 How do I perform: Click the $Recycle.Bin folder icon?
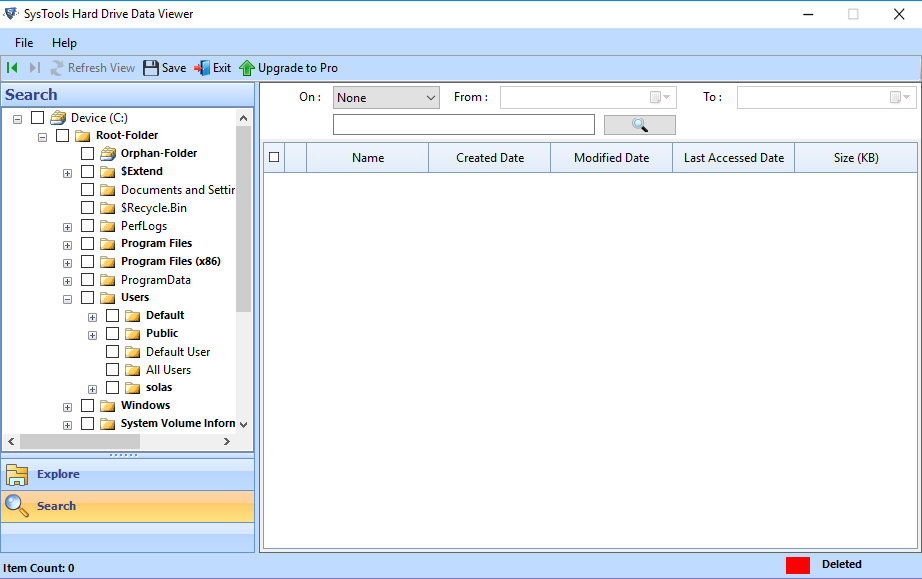pos(108,208)
